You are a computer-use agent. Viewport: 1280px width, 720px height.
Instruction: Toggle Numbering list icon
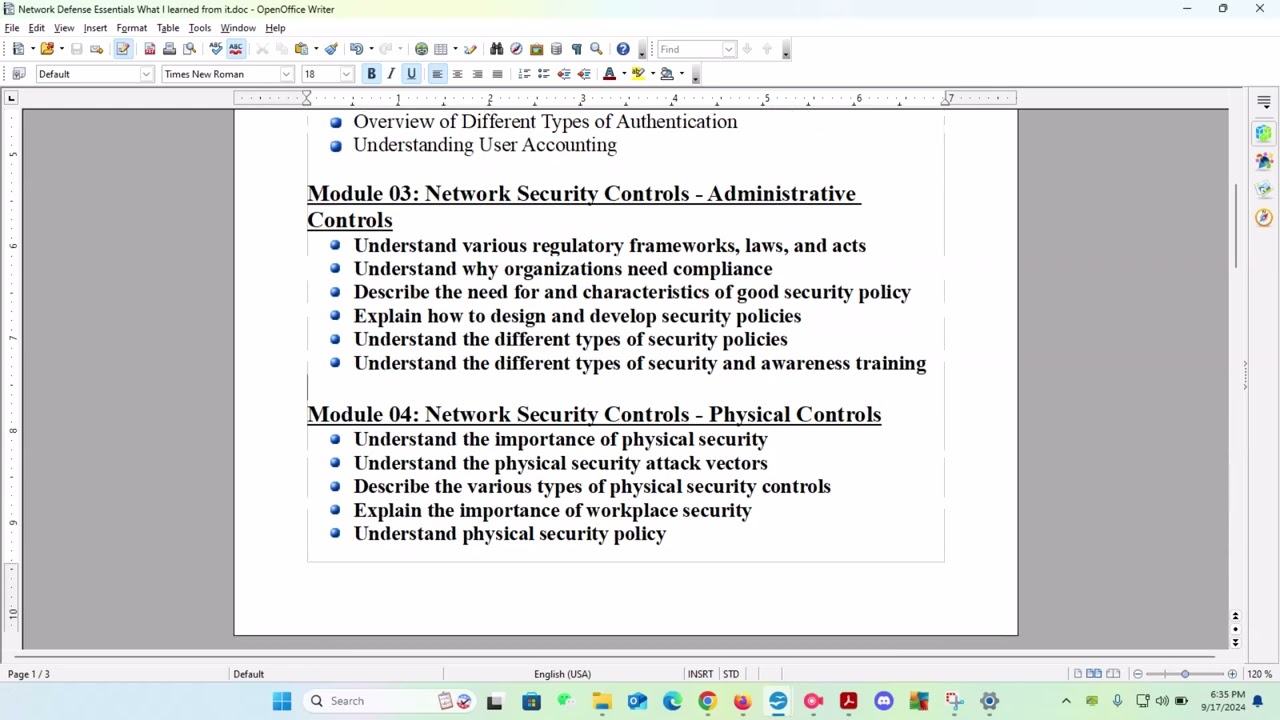click(524, 74)
